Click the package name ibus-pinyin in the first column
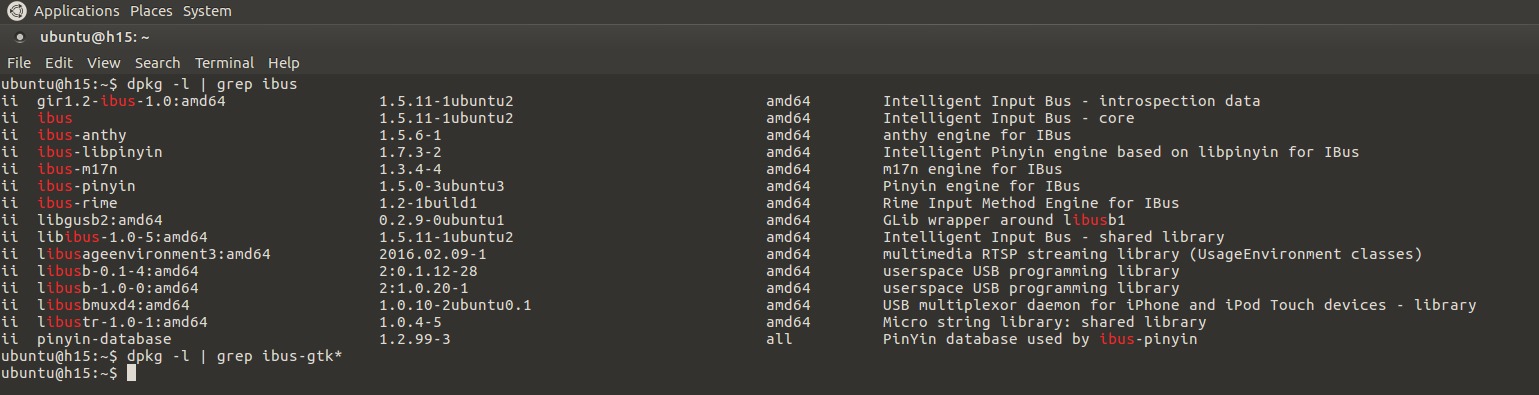The width and height of the screenshot is (1539, 395). pos(87,186)
